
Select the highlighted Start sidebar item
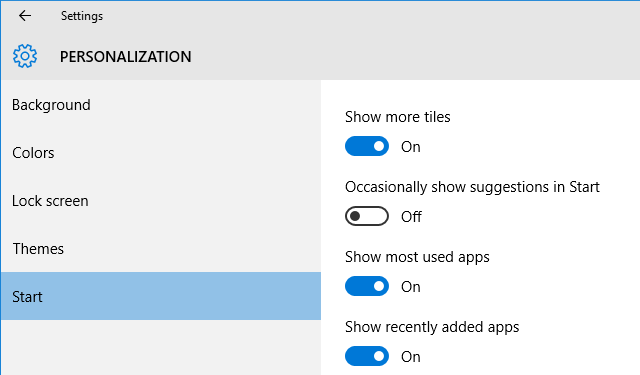click(x=161, y=296)
